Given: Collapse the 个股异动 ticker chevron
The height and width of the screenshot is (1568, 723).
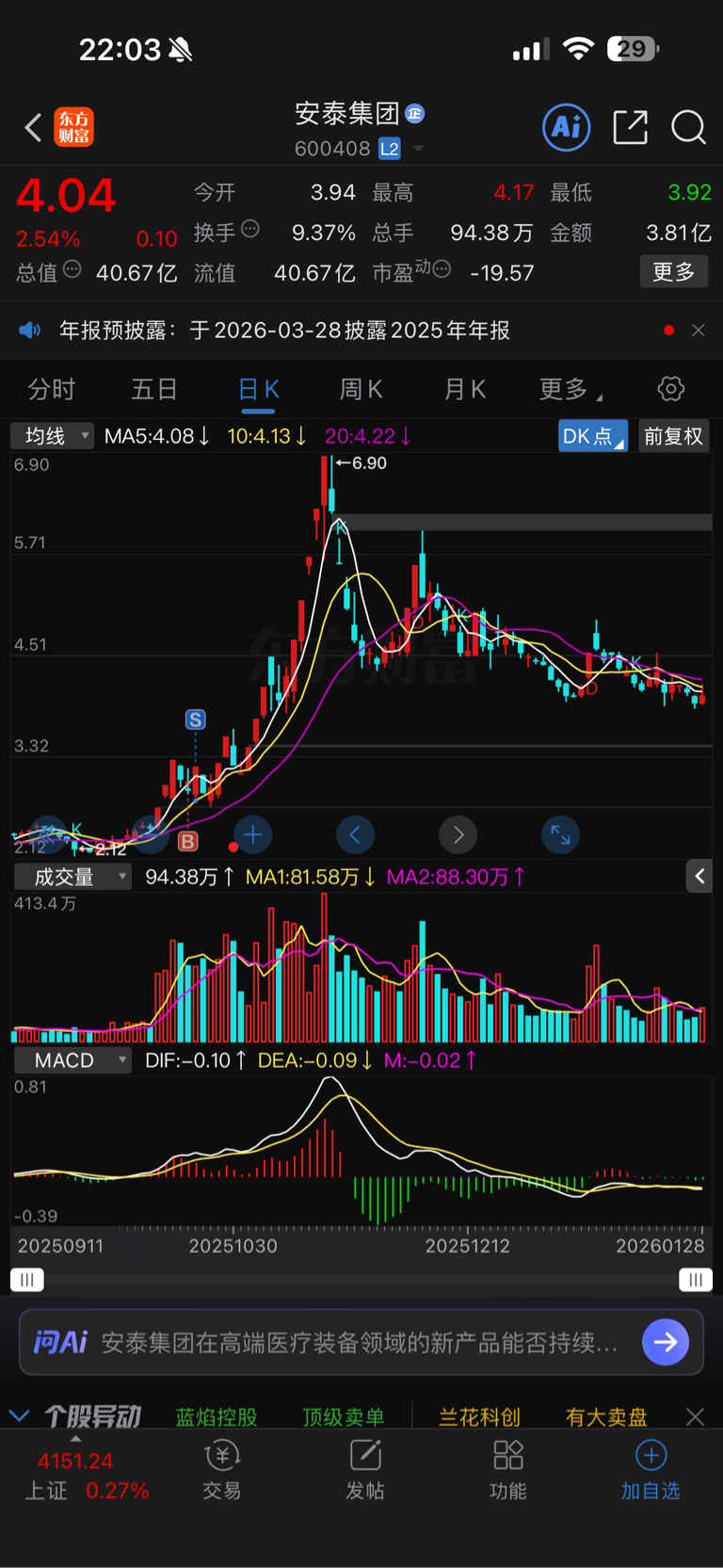Looking at the screenshot, I should tap(19, 1415).
